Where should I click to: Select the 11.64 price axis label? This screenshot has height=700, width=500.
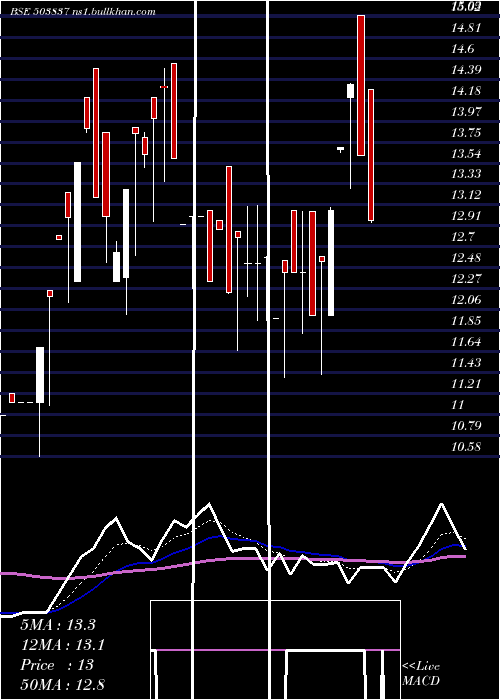coord(466,342)
